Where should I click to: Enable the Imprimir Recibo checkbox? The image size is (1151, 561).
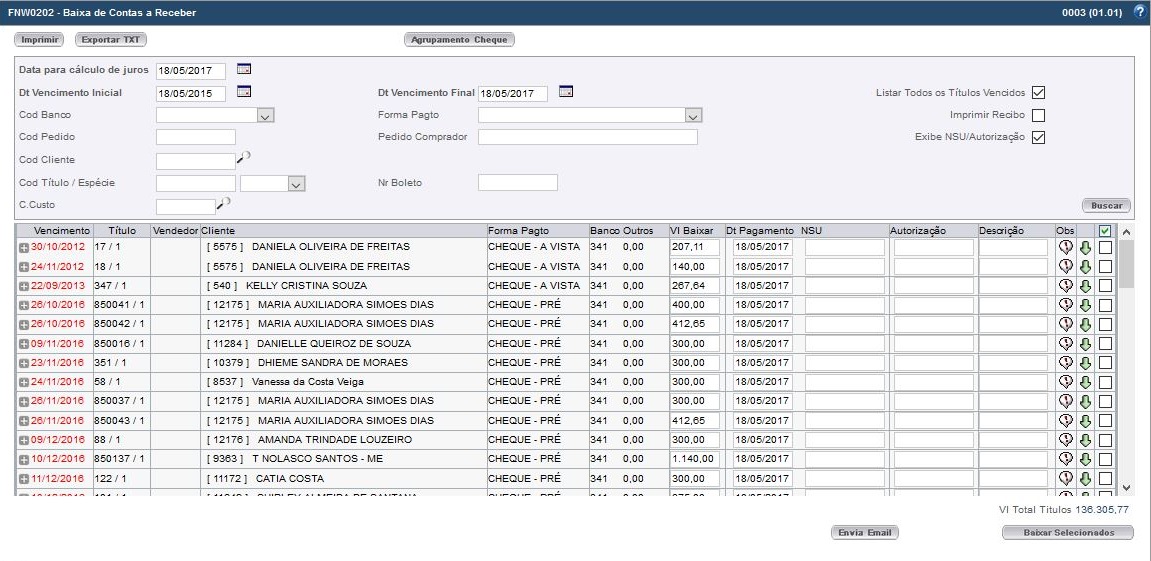click(x=1038, y=115)
